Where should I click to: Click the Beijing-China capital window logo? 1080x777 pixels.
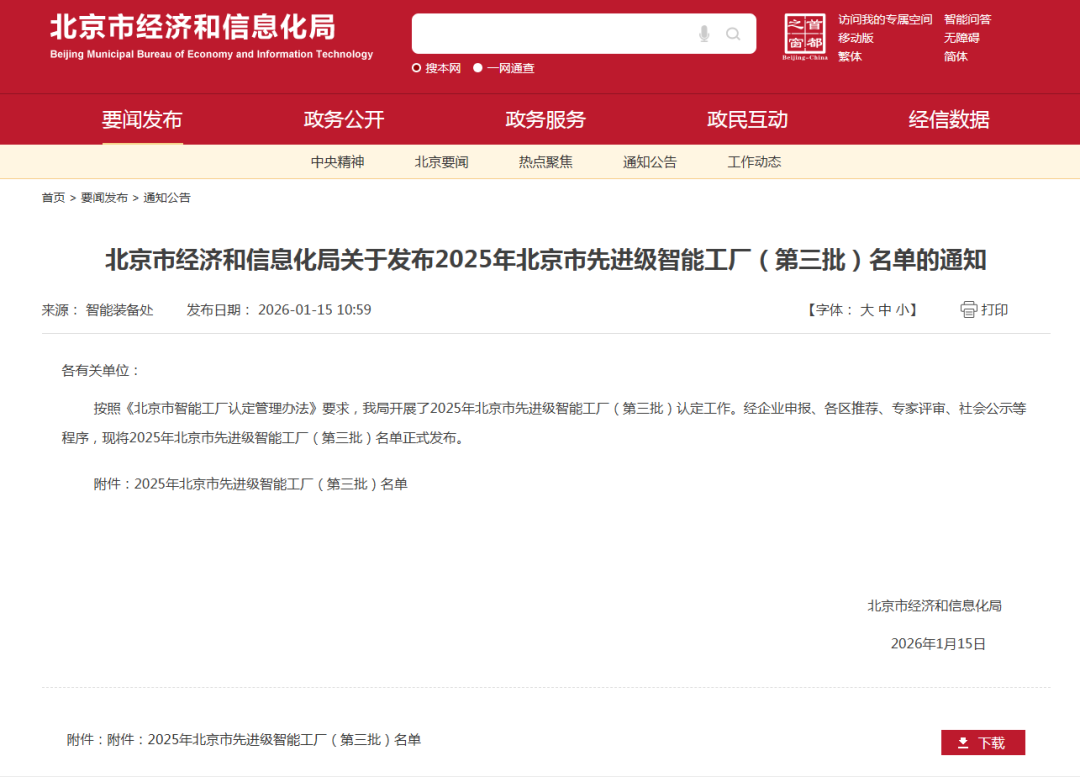[x=804, y=37]
